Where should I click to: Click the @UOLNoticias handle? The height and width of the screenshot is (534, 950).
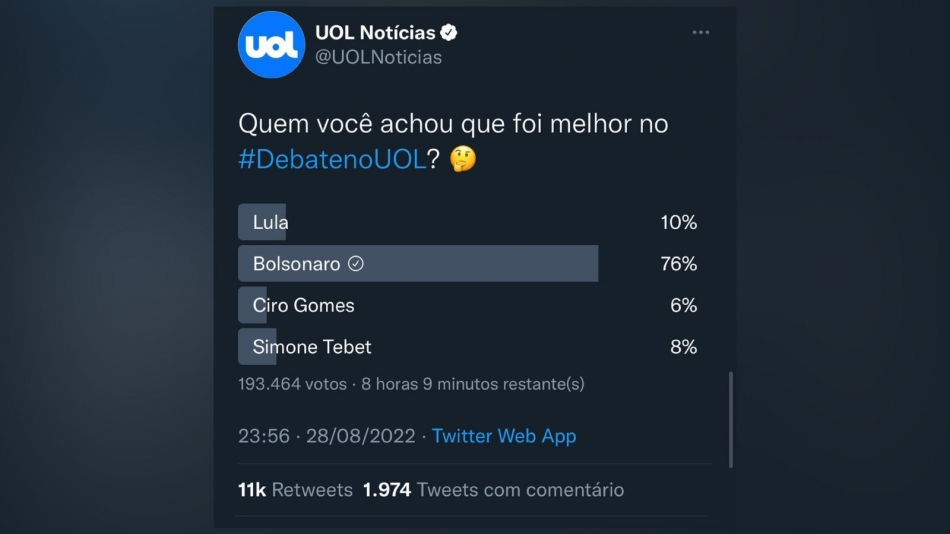tap(378, 57)
